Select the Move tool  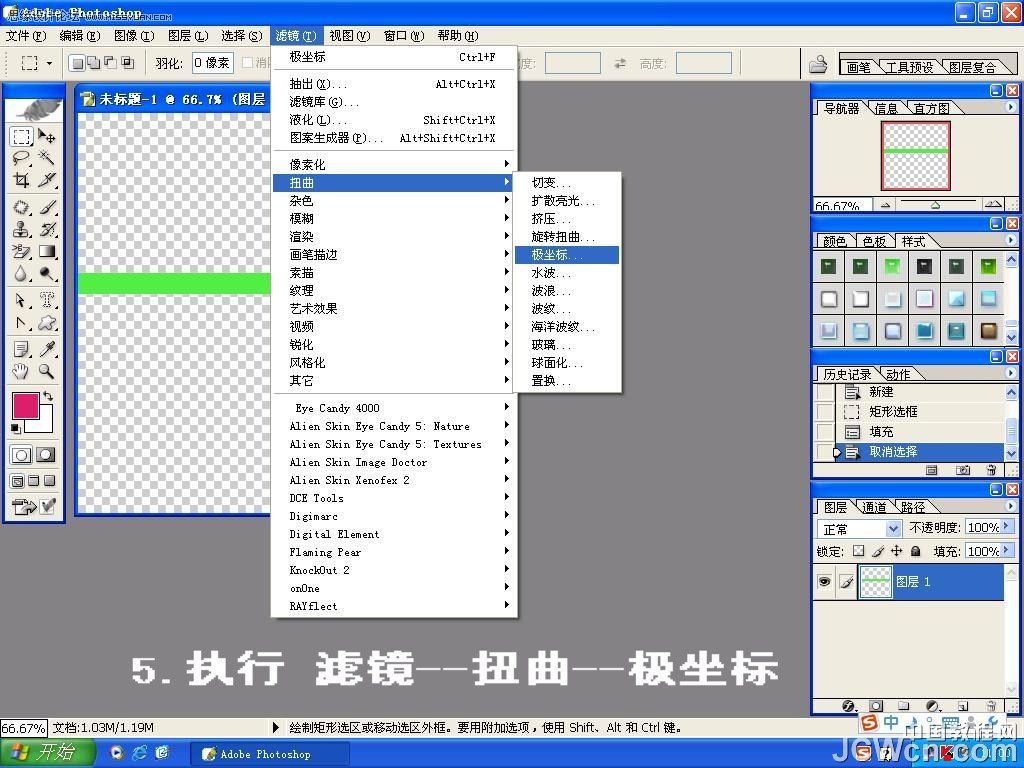pos(46,136)
